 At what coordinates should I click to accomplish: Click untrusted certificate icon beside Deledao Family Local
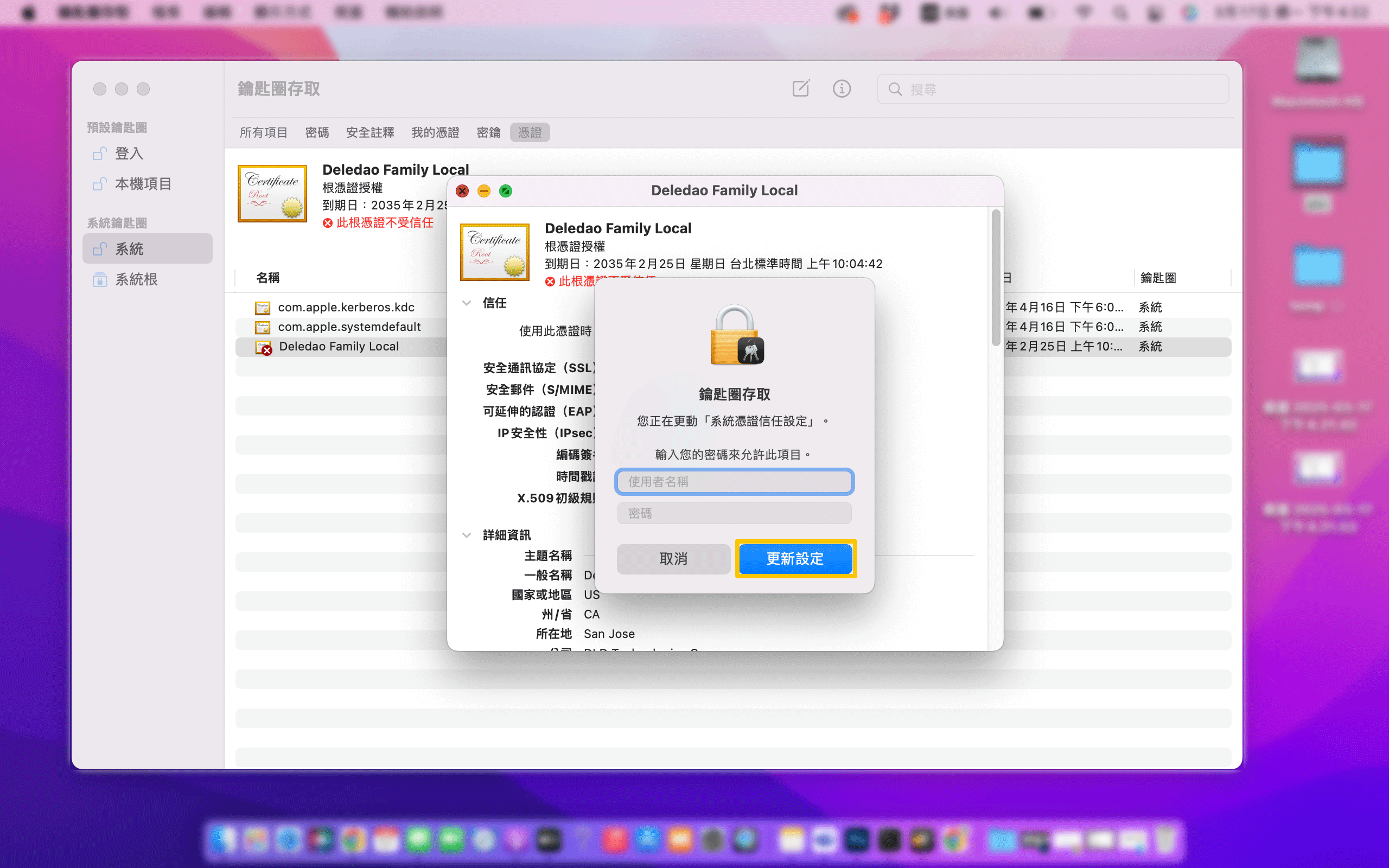pos(264,347)
